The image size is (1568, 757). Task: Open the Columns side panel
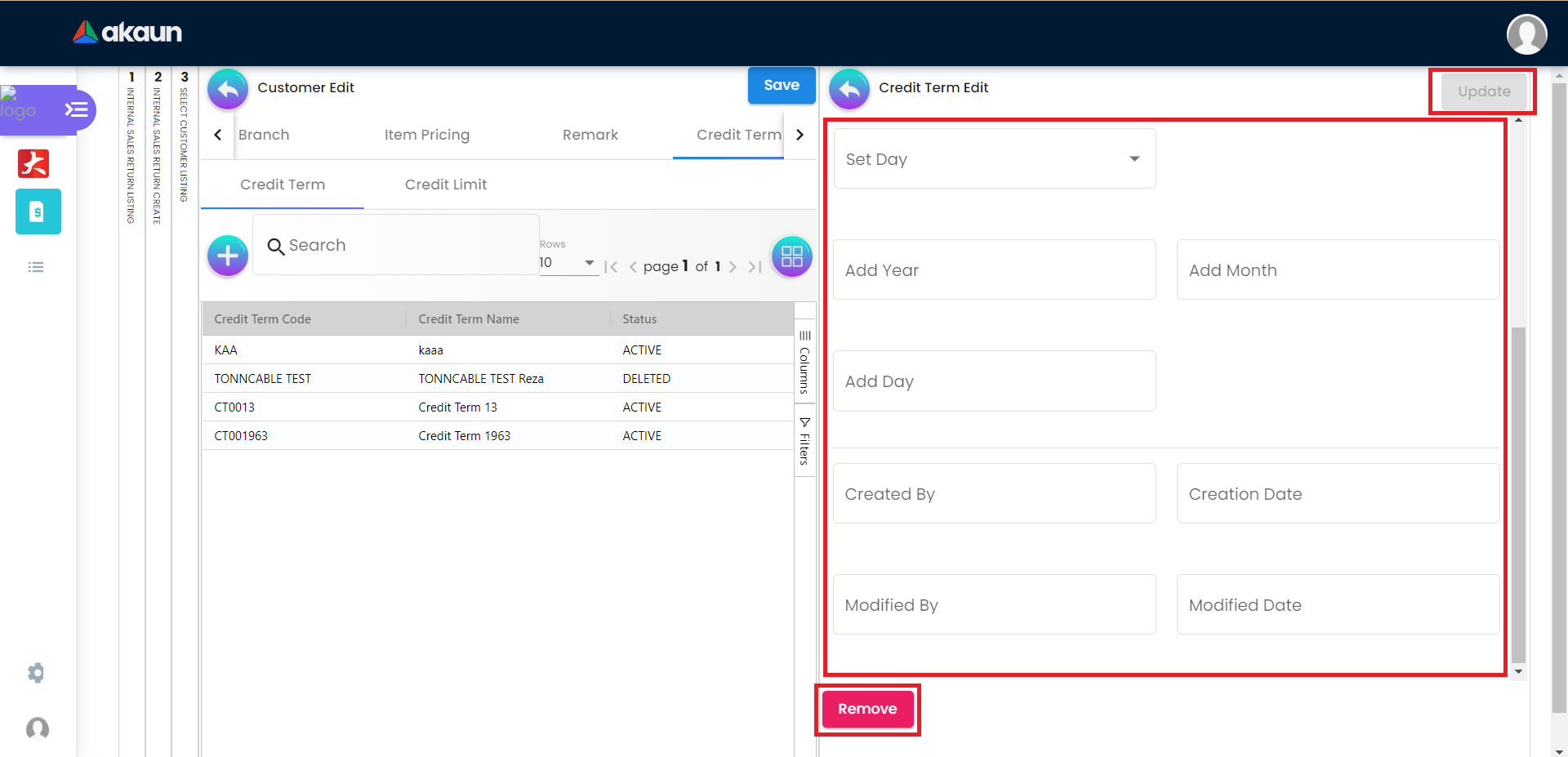coord(804,362)
